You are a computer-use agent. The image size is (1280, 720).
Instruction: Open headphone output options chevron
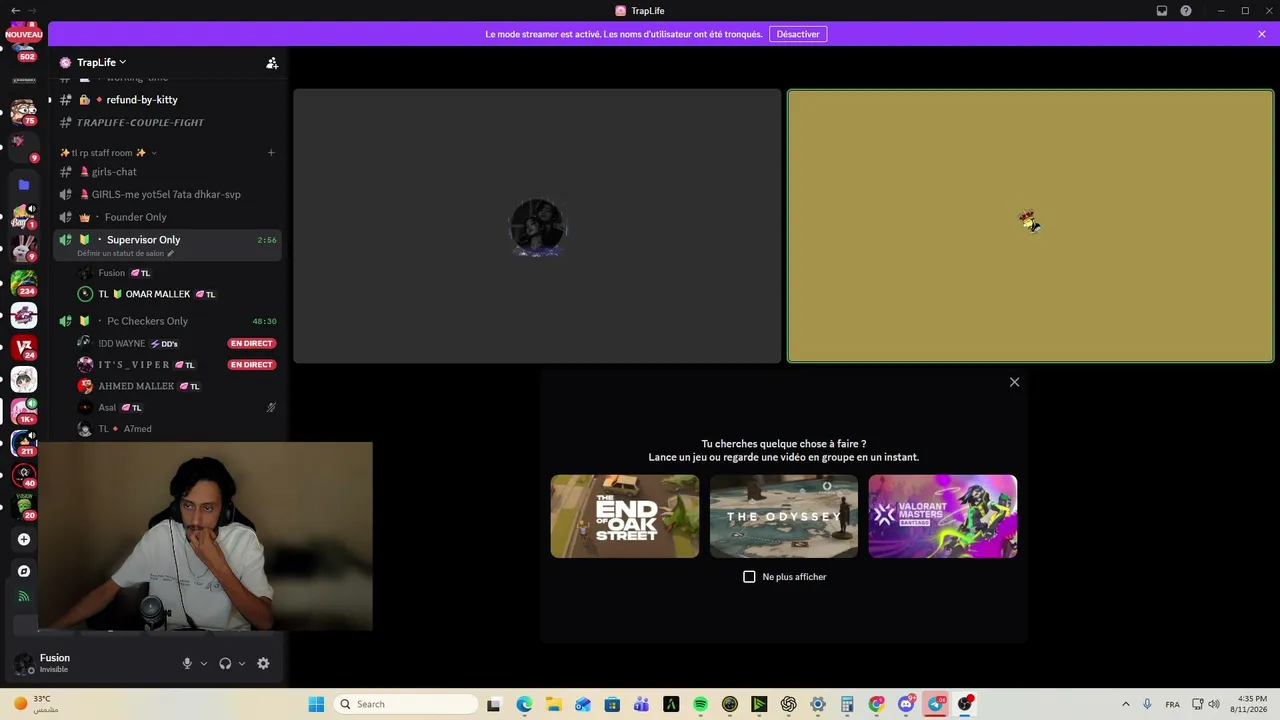(241, 663)
